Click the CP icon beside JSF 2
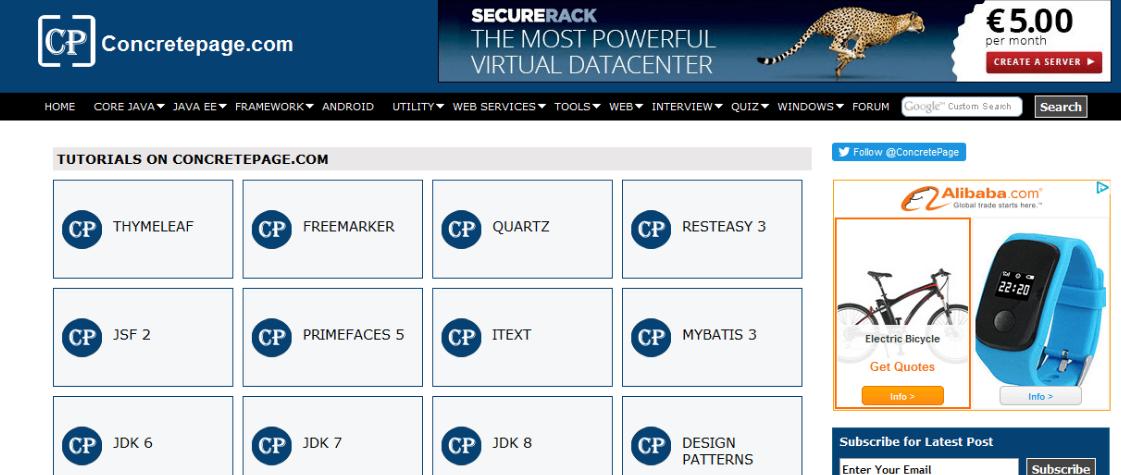This screenshot has height=475, width=1121. [81, 337]
